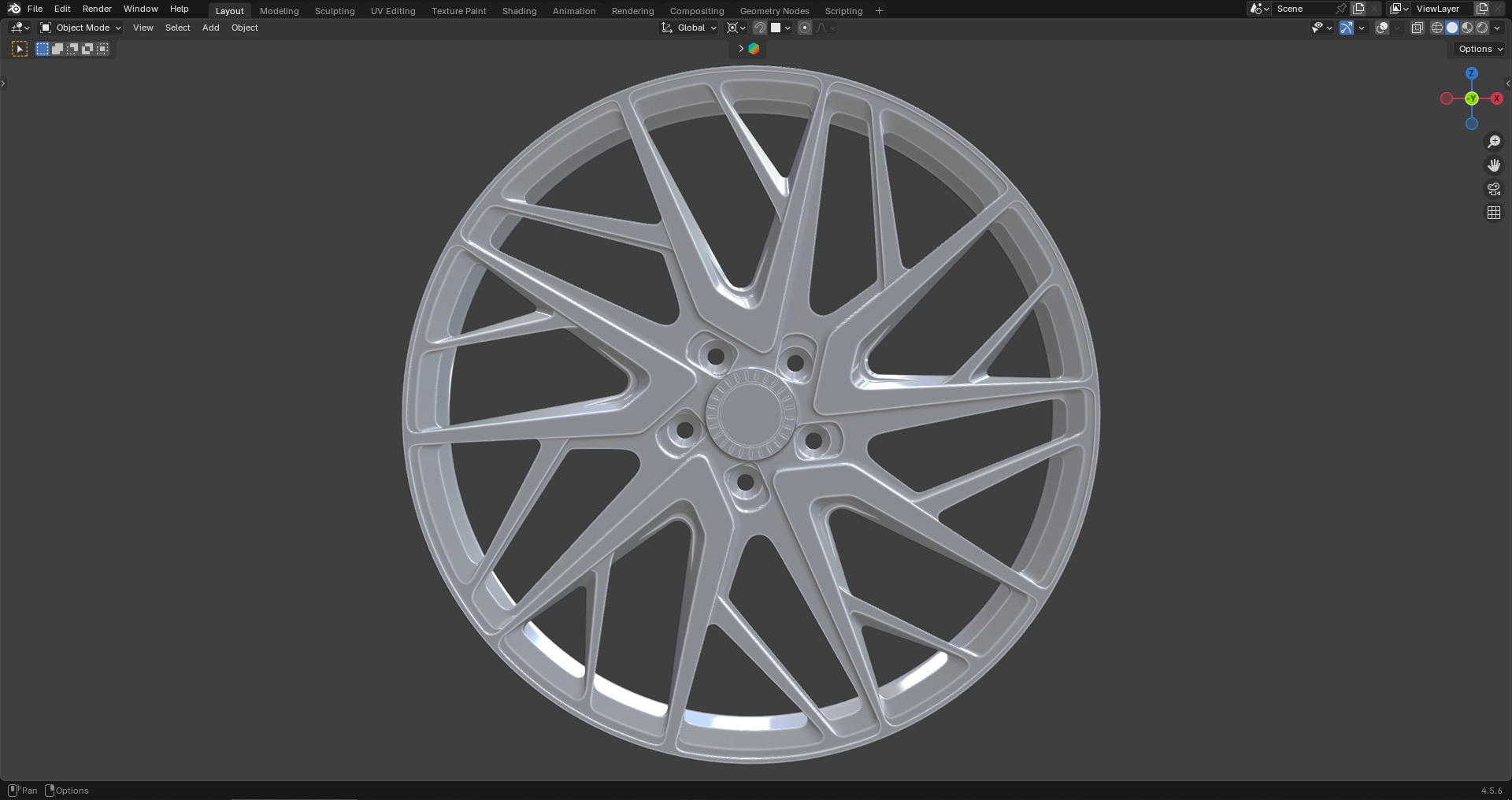Viewport: 1512px width, 800px height.
Task: Open the shading options dropdown arrow
Action: (x=1497, y=28)
